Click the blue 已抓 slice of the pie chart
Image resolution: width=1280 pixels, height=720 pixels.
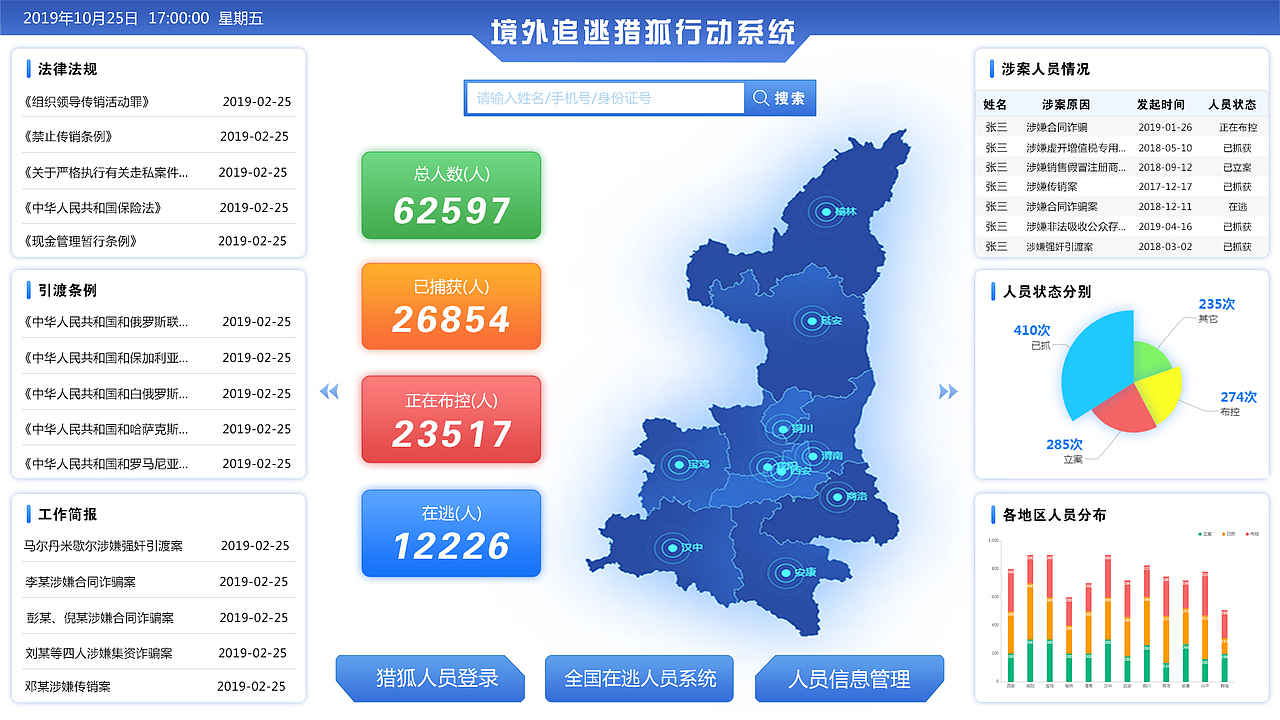pyautogui.click(x=1100, y=365)
